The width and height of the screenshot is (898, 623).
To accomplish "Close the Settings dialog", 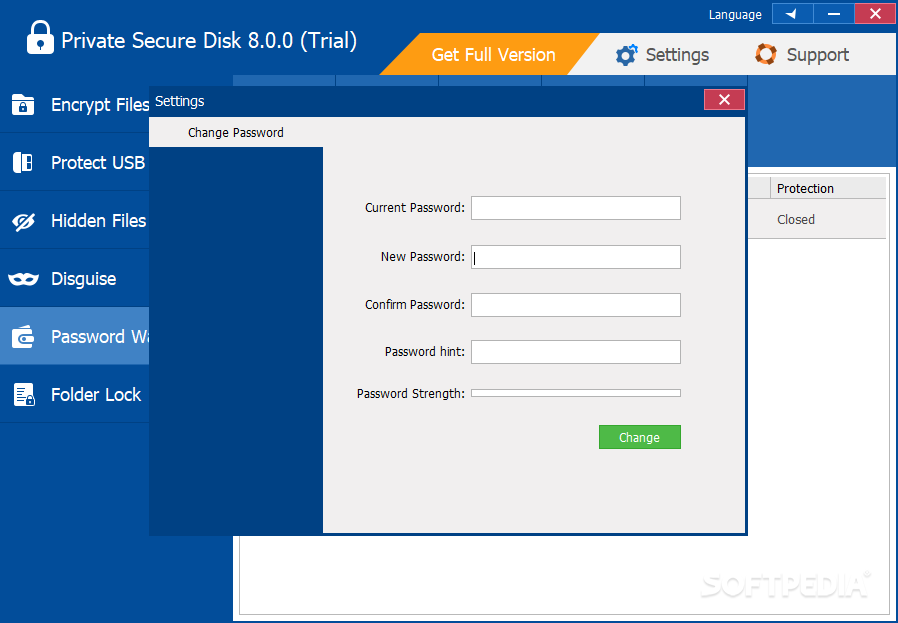I will pyautogui.click(x=724, y=100).
